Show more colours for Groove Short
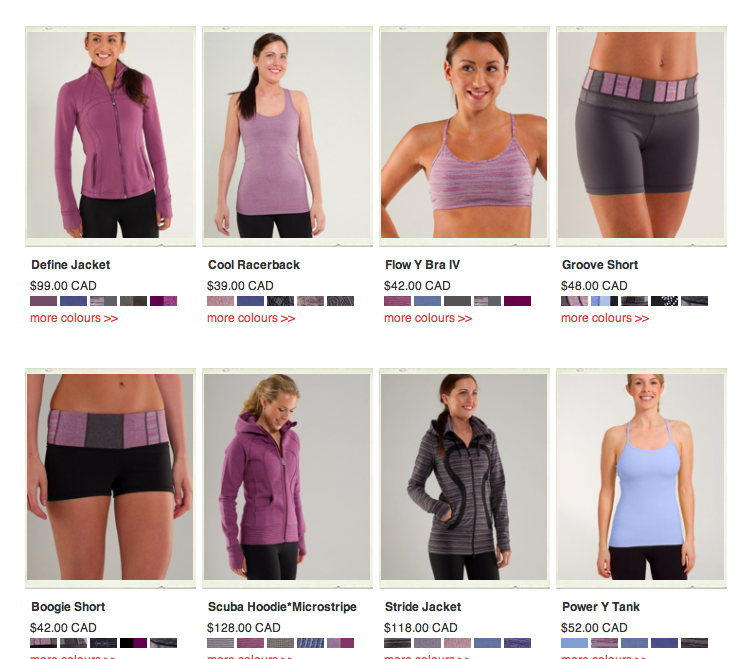Screen dimensions: 741x659 (605, 318)
